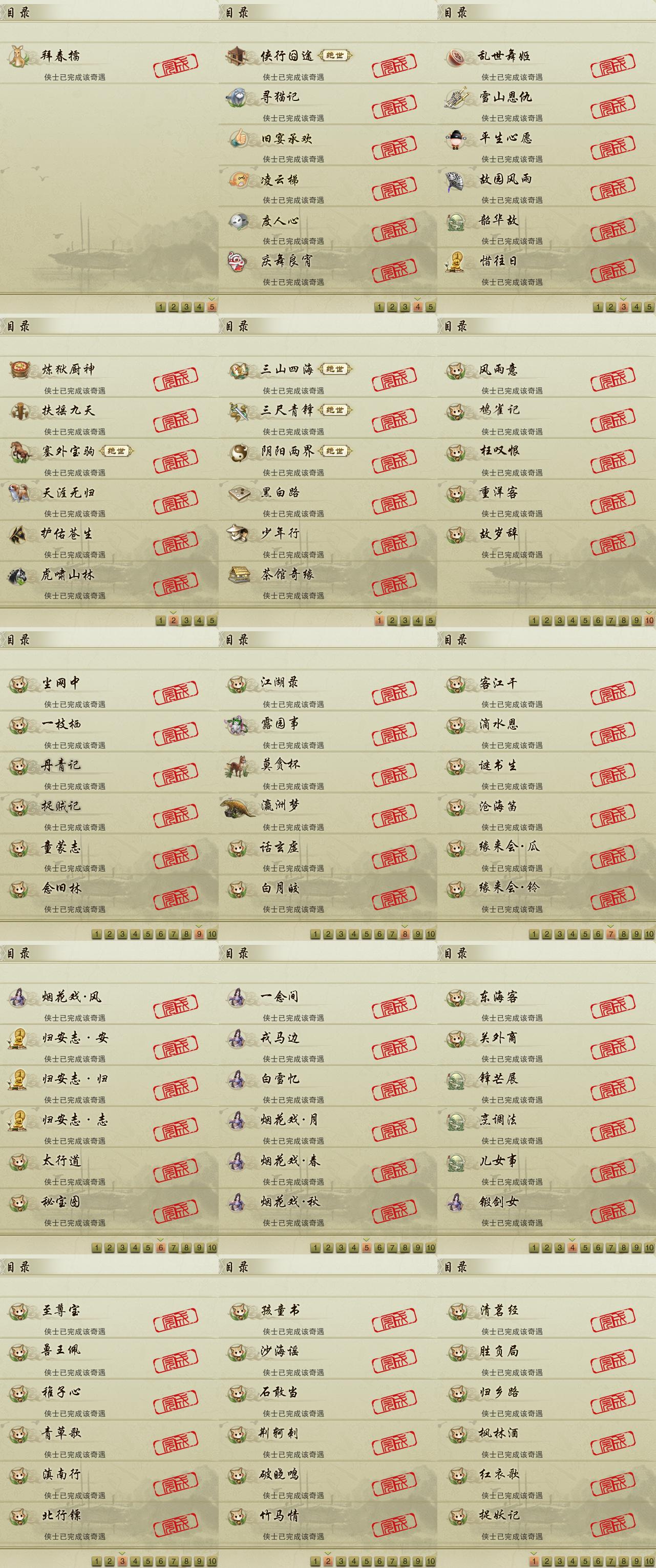Open the 雪山恩仇 adventure entry
The height and width of the screenshot is (1568, 656).
[546, 105]
